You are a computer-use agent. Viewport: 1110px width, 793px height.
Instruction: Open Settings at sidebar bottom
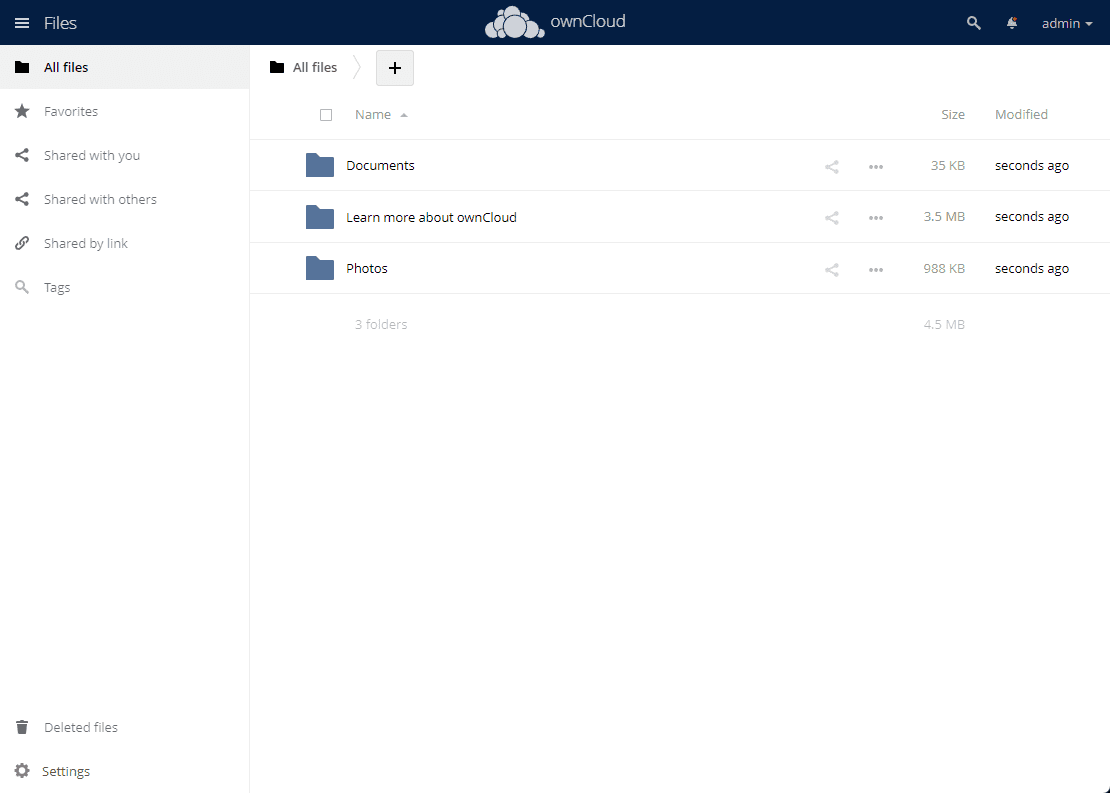(125, 771)
